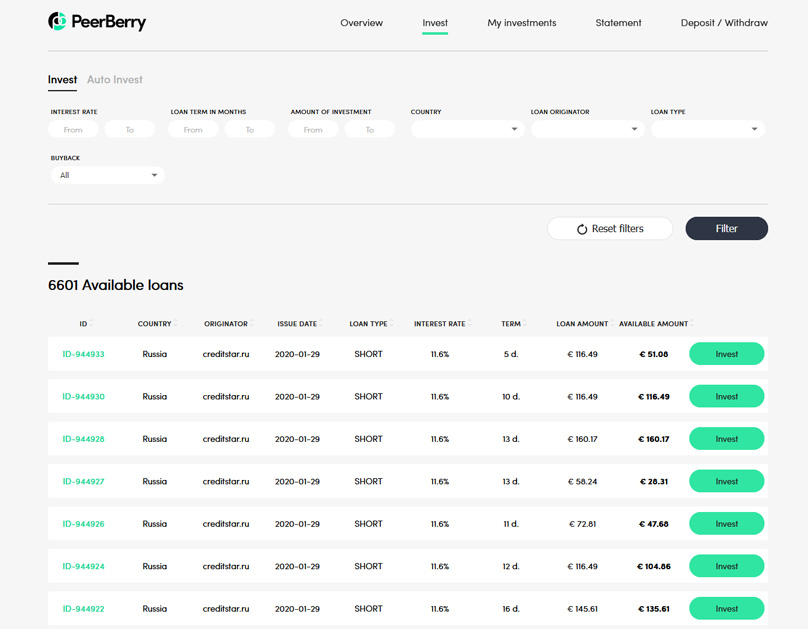808x629 pixels.
Task: Click the Reset filters button
Action: (x=610, y=228)
